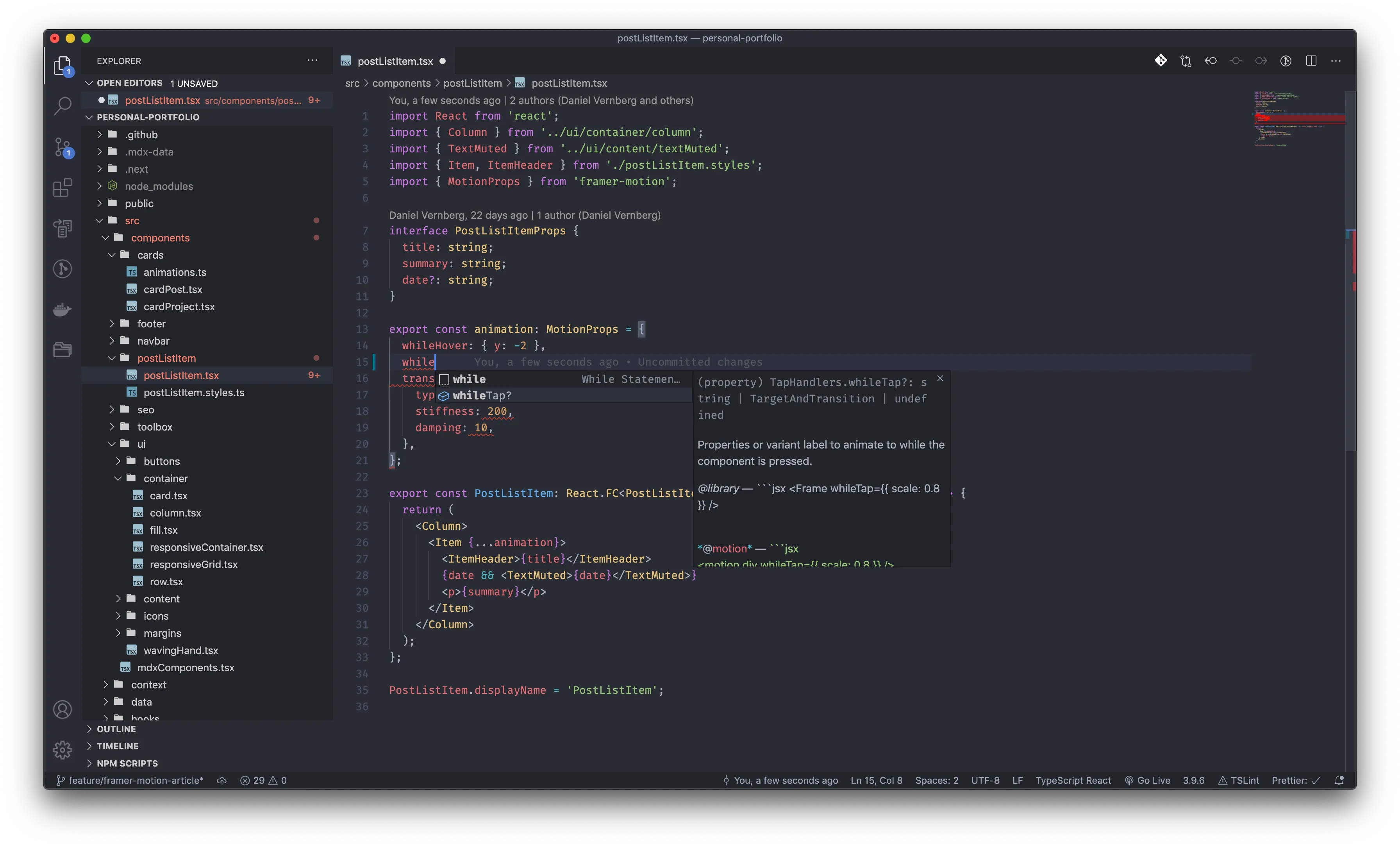The height and width of the screenshot is (847, 1400).
Task: Click the notifications bell in the status bar
Action: tap(1339, 781)
